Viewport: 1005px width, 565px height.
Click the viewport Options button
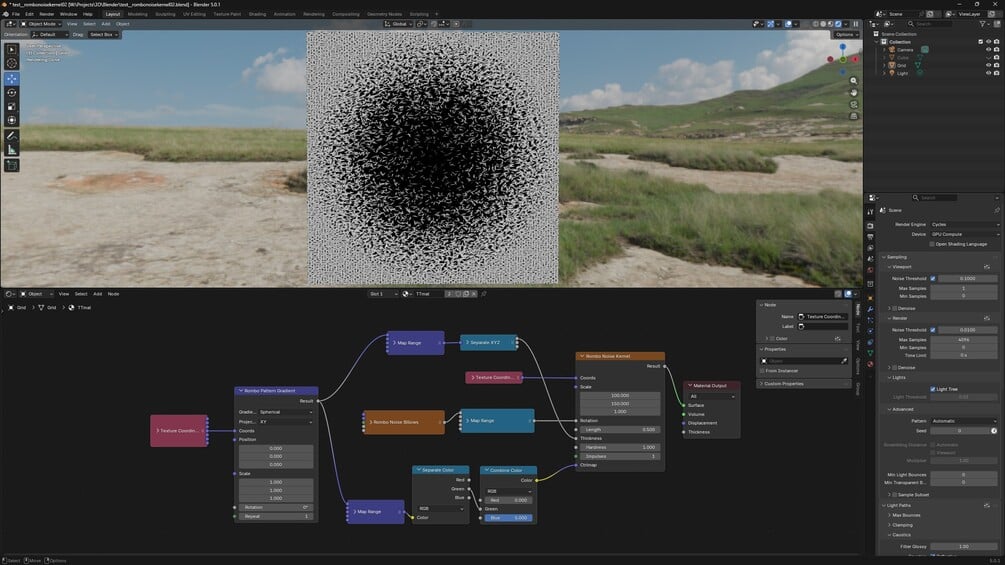tap(845, 35)
